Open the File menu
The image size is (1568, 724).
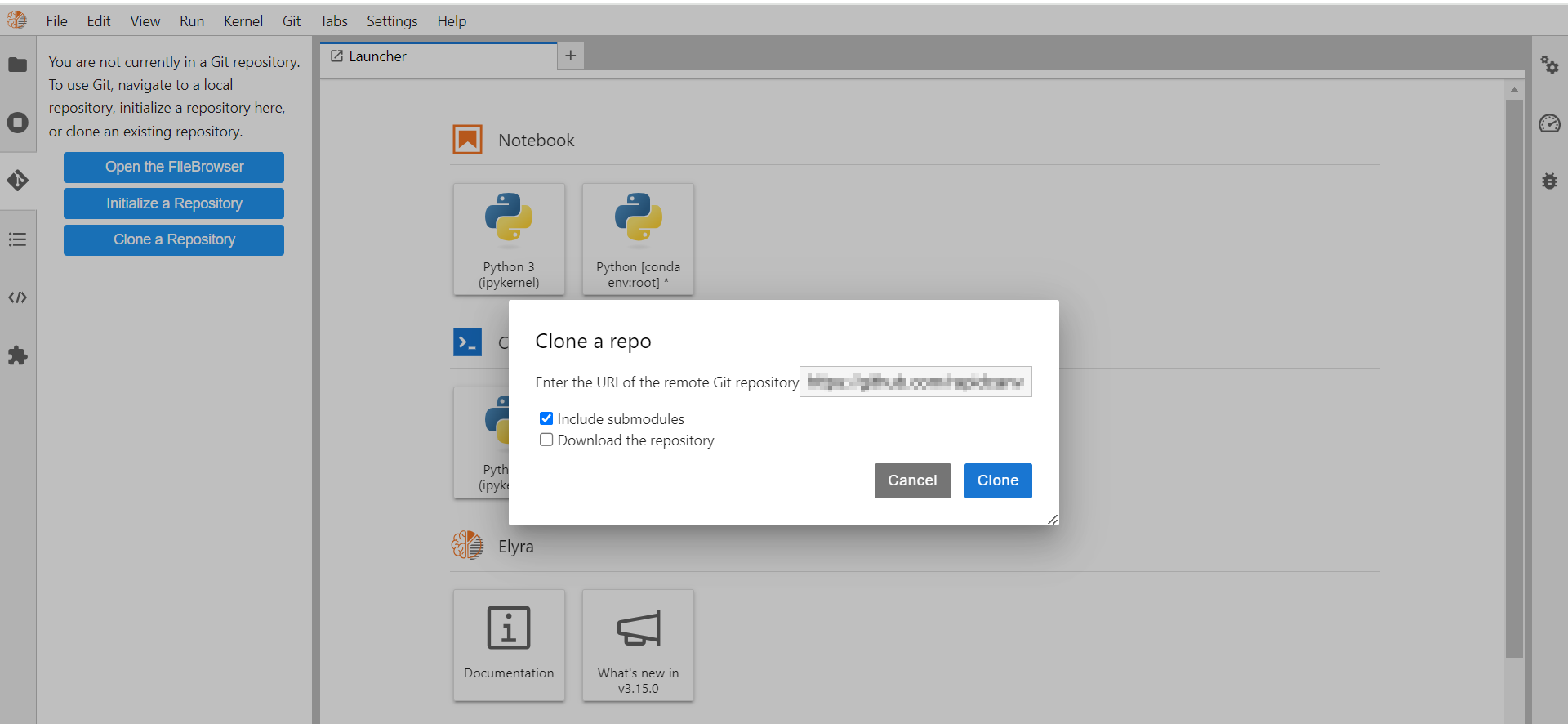(56, 21)
